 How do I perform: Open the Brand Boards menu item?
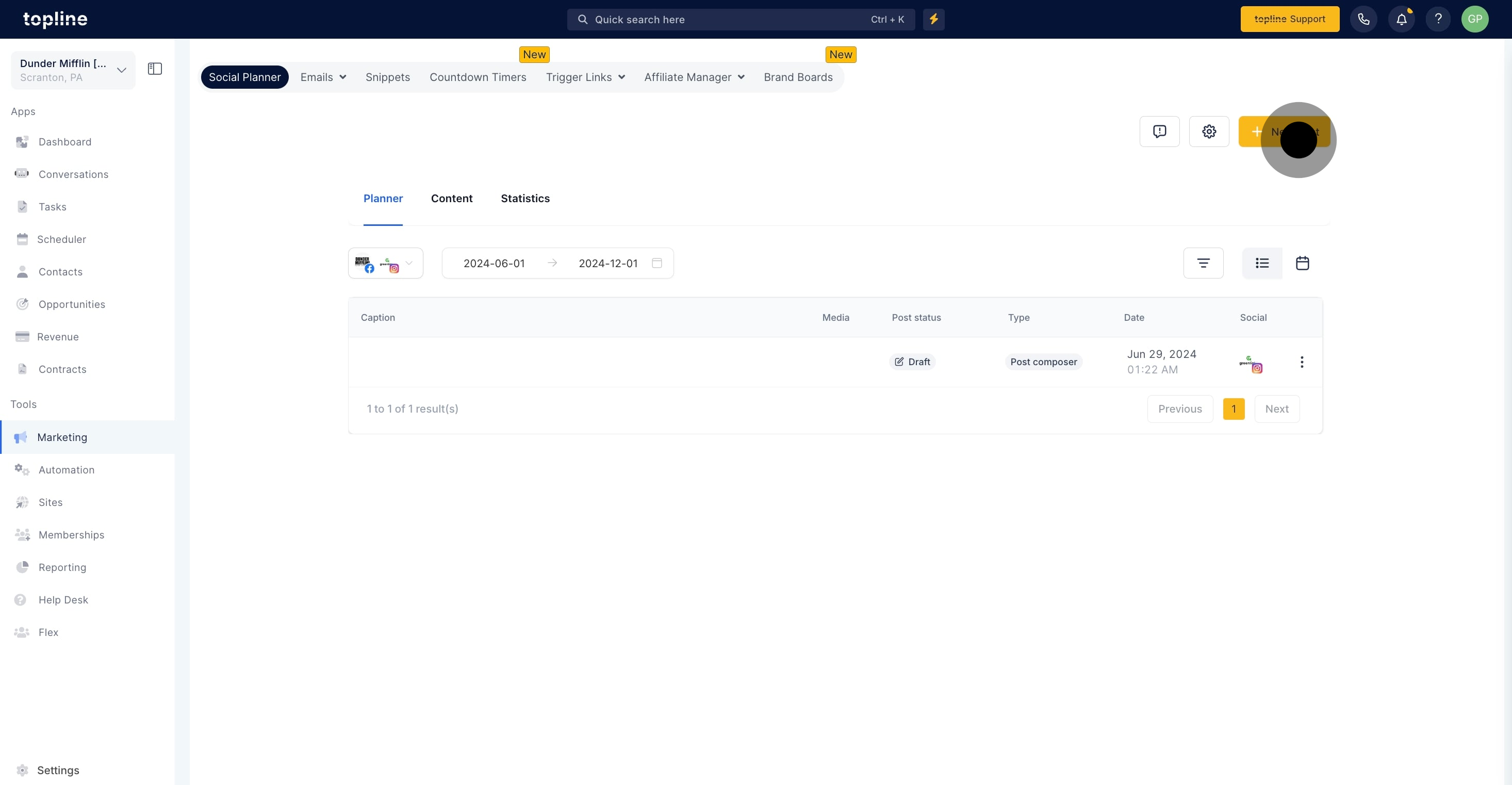pos(798,77)
